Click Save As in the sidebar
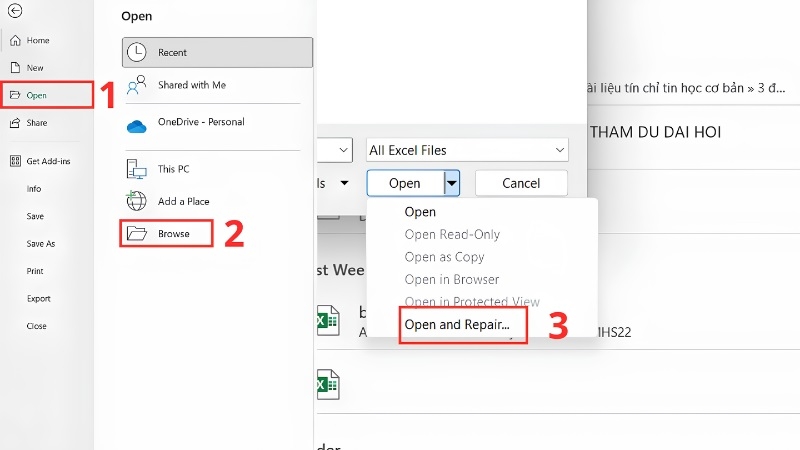The height and width of the screenshot is (450, 800). [40, 244]
